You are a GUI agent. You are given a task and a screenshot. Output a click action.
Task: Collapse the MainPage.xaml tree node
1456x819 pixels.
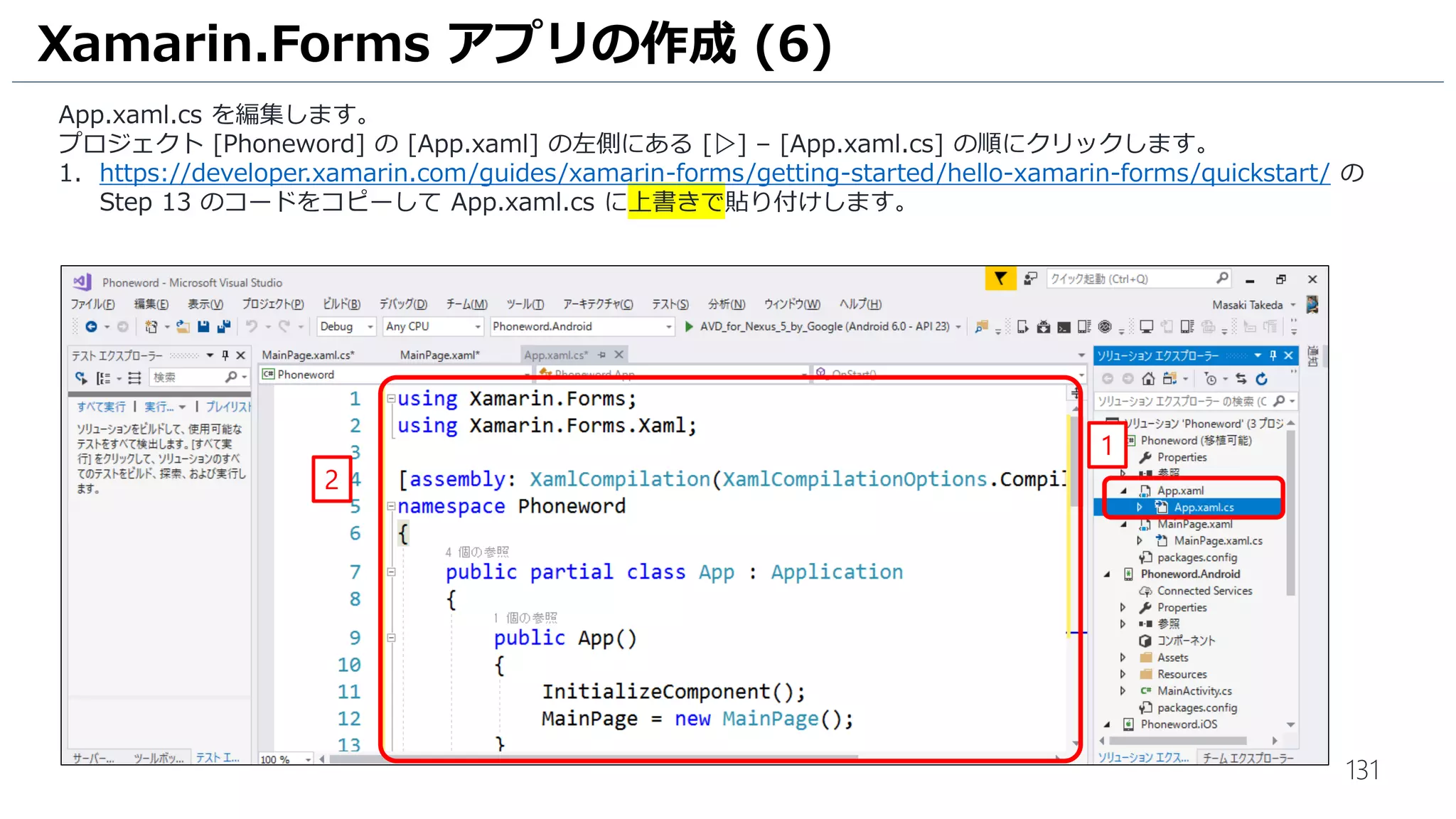click(1123, 525)
